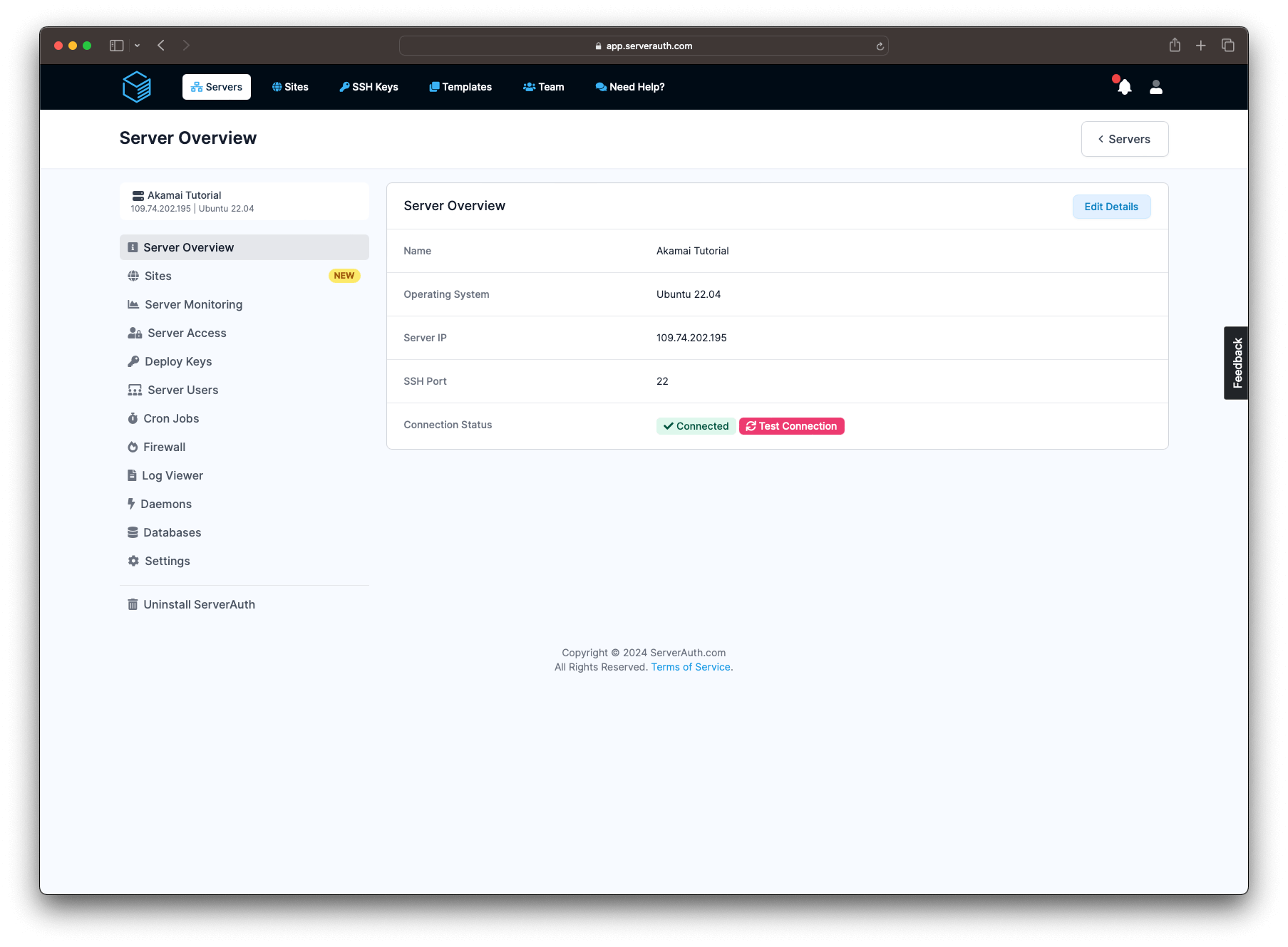Open a new tab with plus icon
The height and width of the screenshot is (947, 1288).
point(1201,46)
